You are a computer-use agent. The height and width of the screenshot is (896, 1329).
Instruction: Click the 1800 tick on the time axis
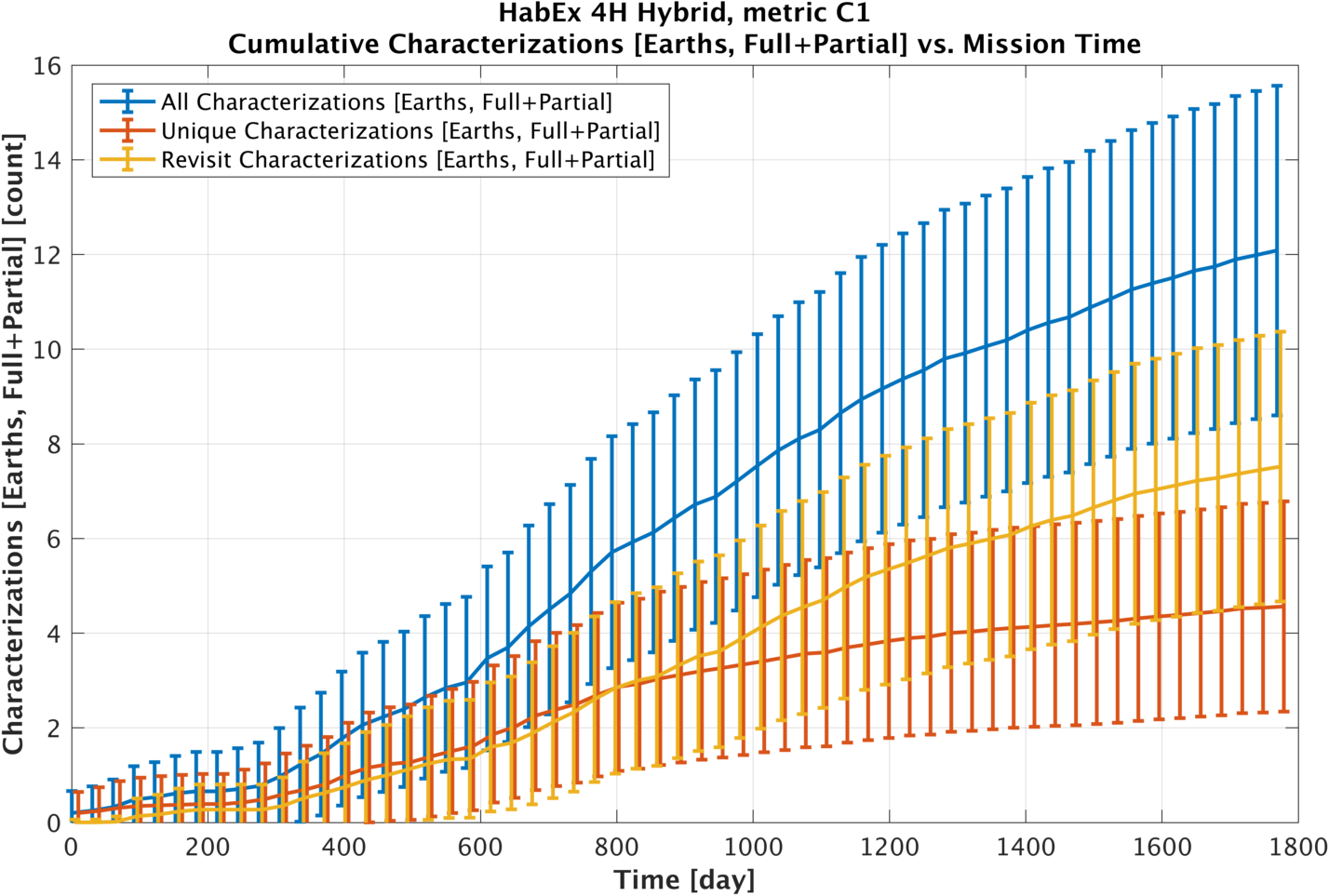point(1297,848)
